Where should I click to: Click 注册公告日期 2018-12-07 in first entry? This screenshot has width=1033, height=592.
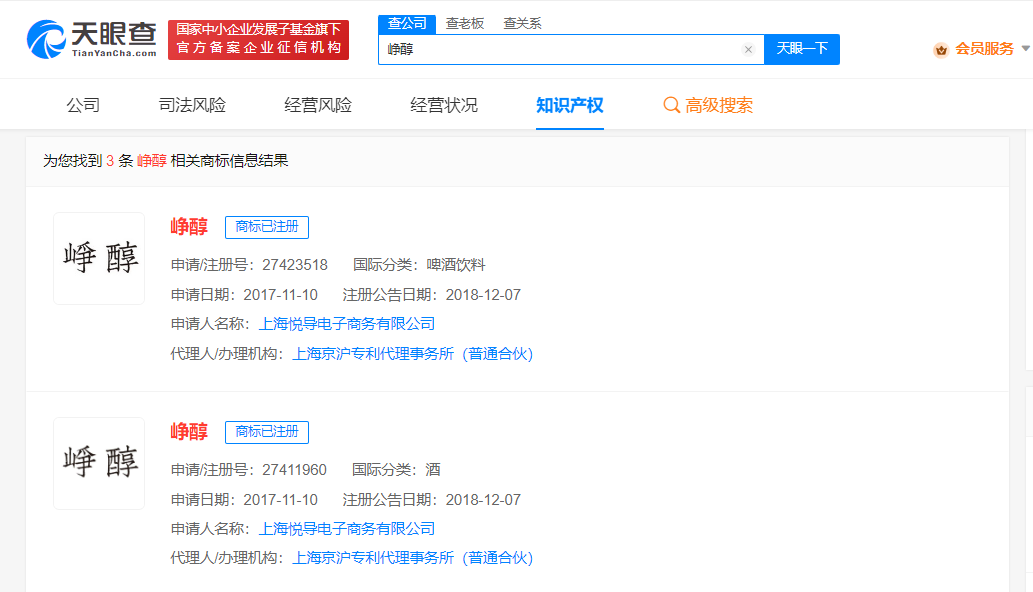pos(432,295)
